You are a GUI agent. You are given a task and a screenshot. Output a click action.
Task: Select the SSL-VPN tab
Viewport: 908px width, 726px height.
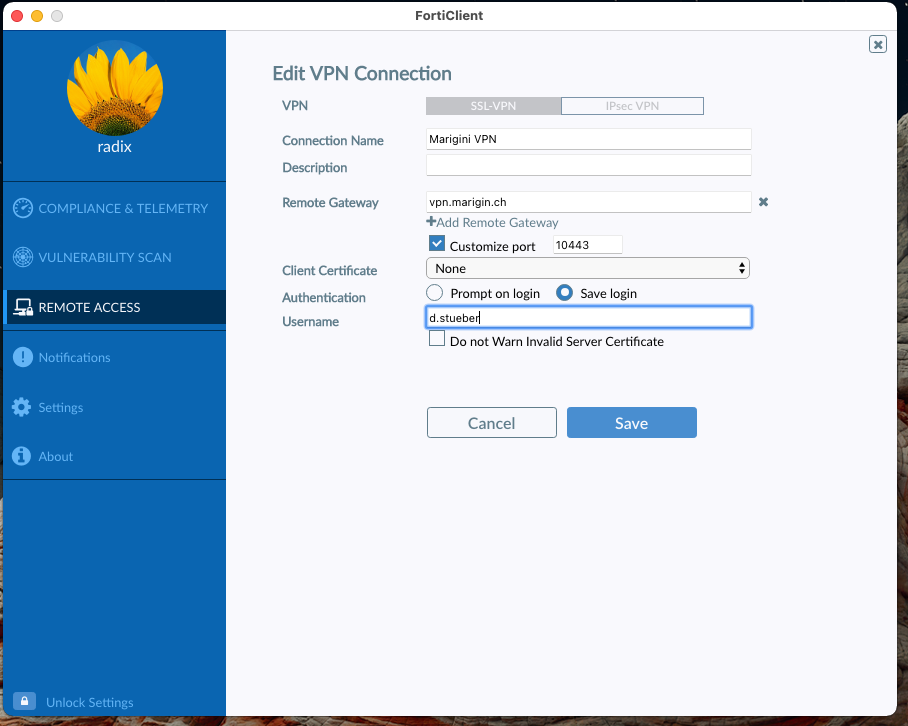pos(494,105)
